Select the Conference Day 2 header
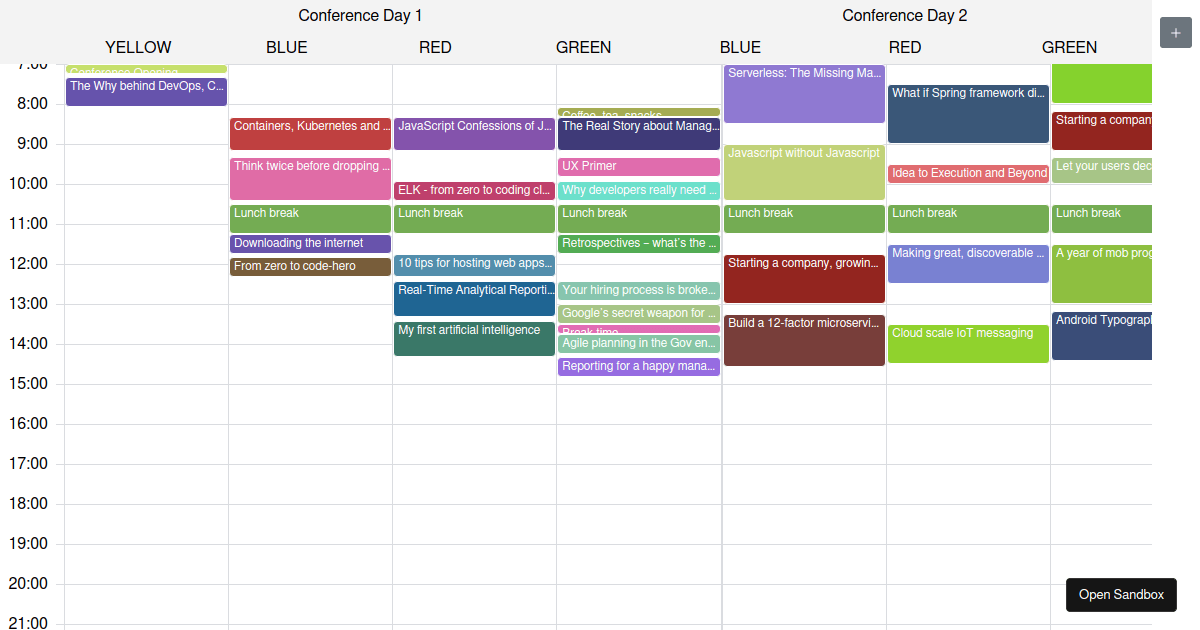This screenshot has height=630, width=1200. click(905, 15)
